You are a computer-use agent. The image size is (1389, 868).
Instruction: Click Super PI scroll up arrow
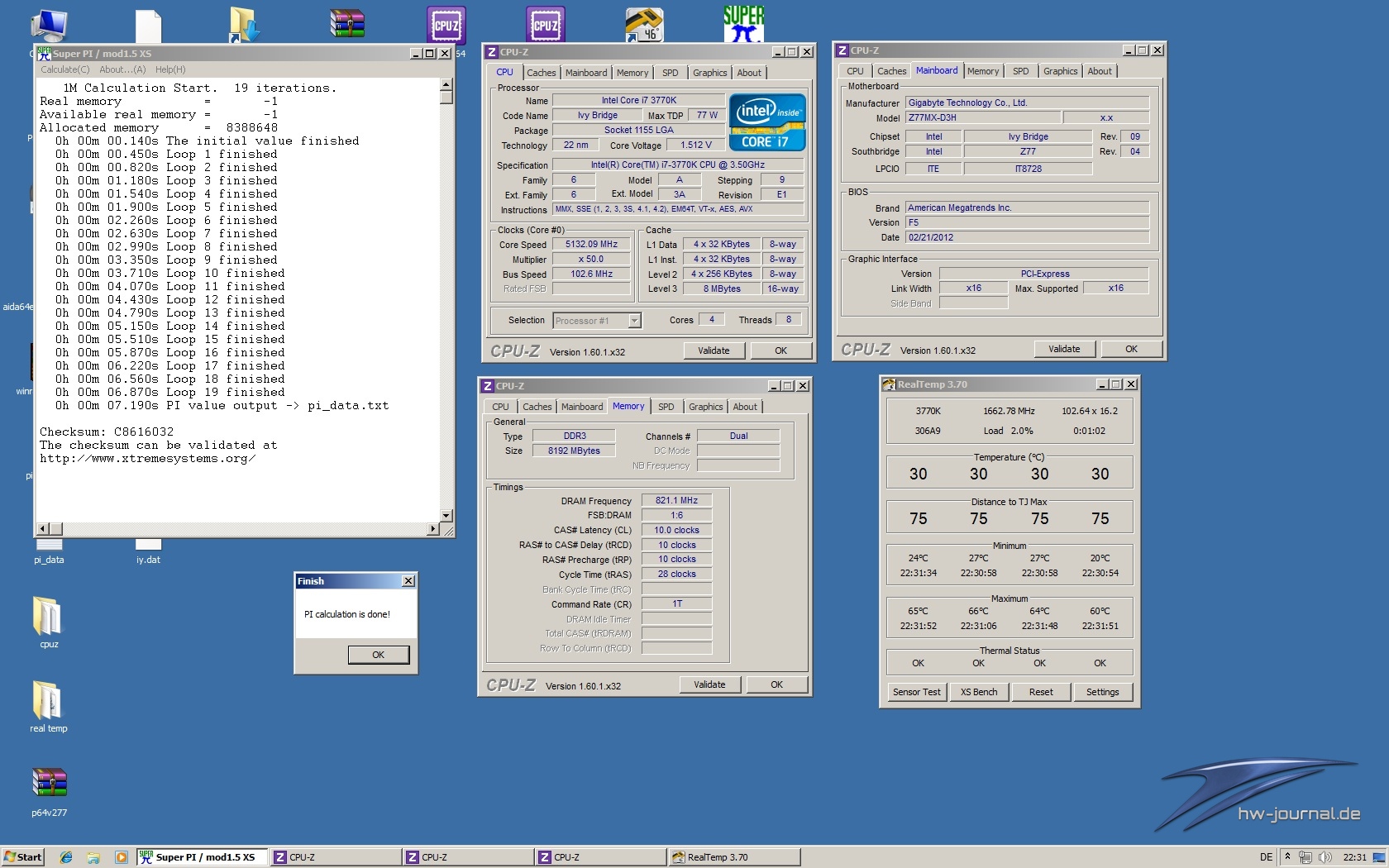[x=446, y=84]
